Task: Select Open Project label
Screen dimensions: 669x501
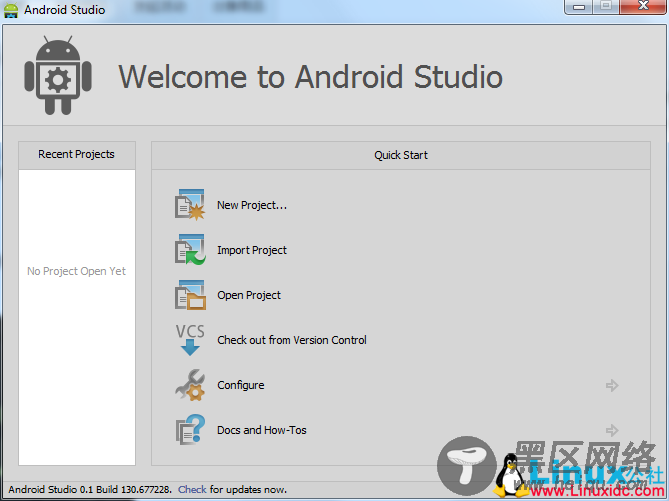Action: pos(249,295)
